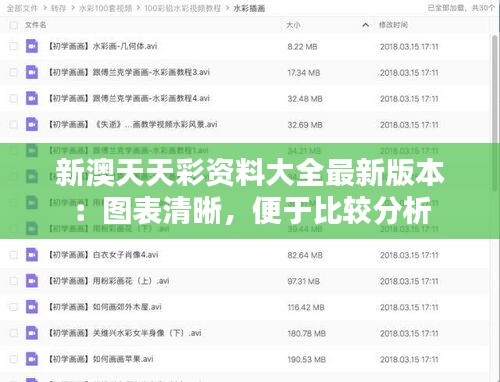Open file 用粉彩画花(下).avi

pyautogui.click(x=109, y=229)
